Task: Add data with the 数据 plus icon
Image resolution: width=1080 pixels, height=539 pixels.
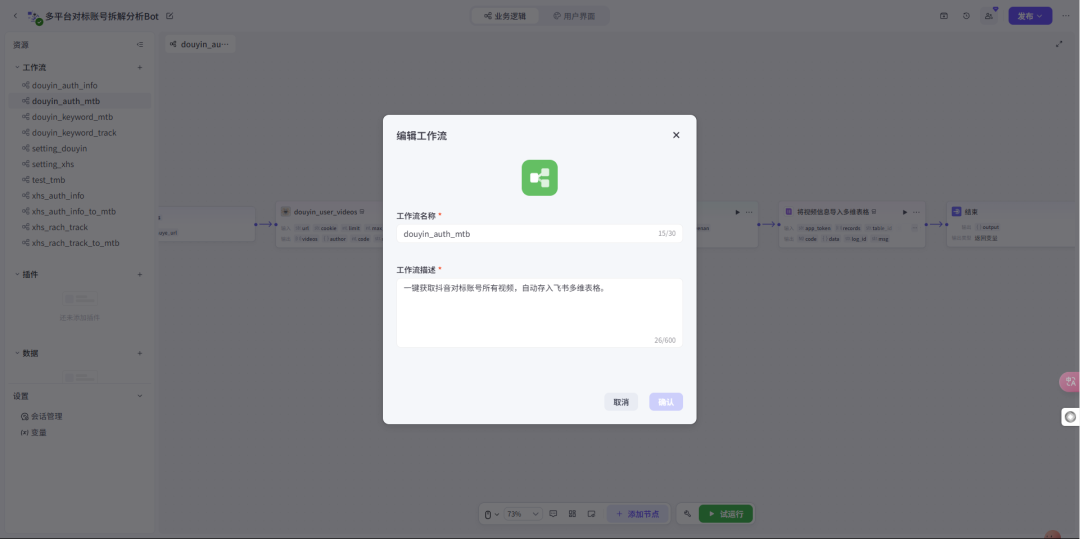Action: pos(140,353)
